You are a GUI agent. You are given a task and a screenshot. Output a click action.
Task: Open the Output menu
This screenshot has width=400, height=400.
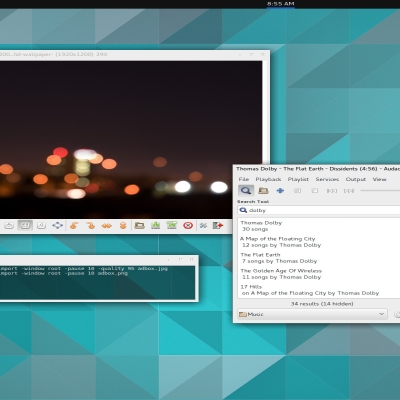pyautogui.click(x=356, y=179)
